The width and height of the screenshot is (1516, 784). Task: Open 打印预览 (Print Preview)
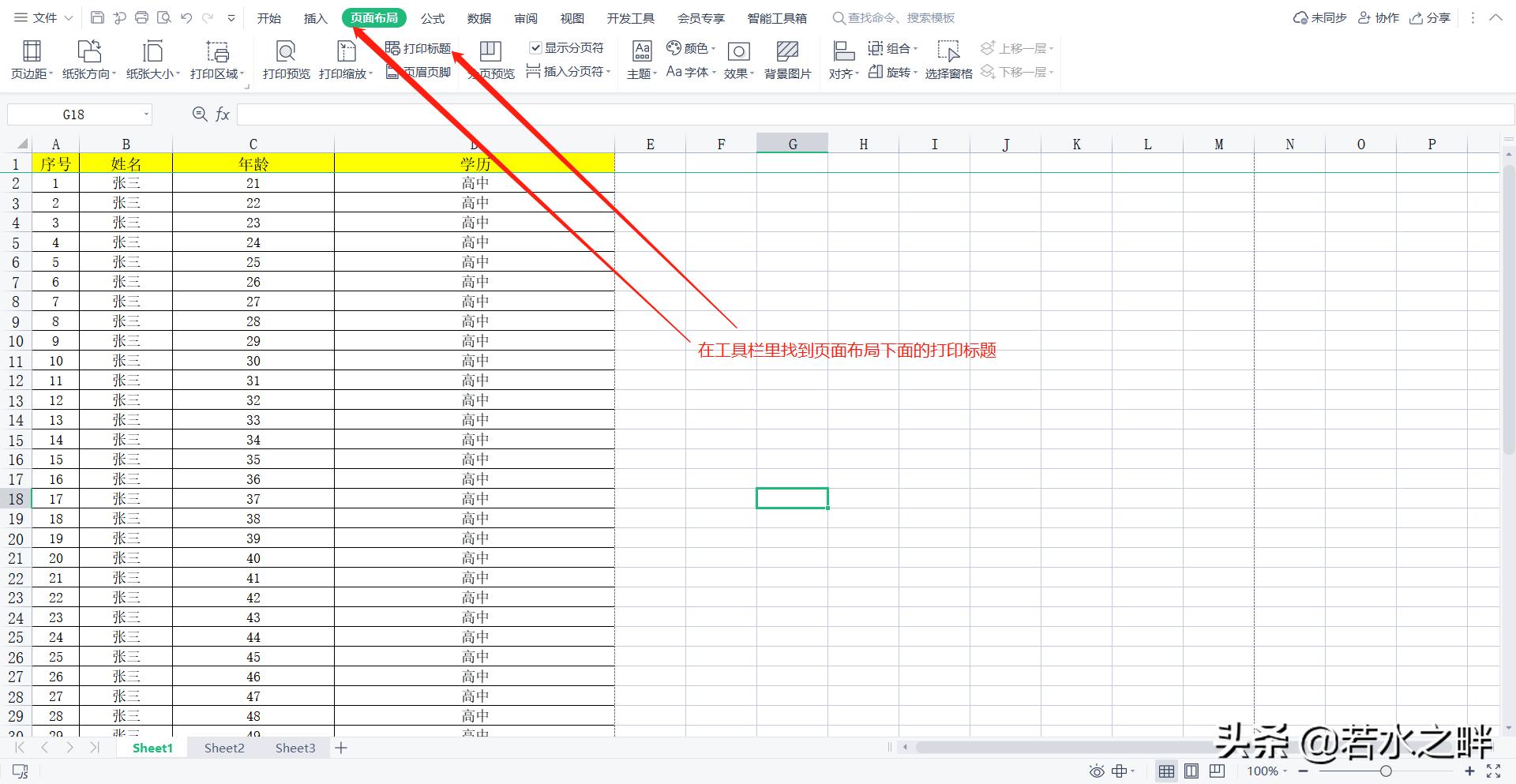[284, 59]
